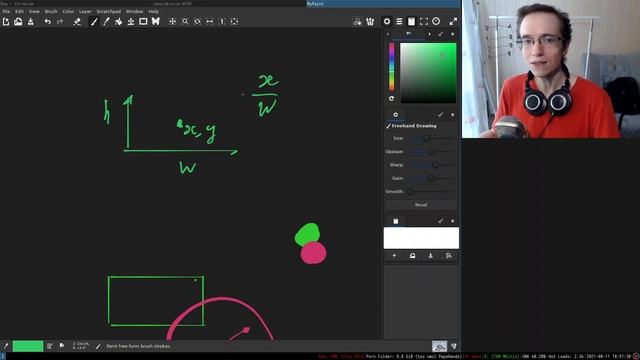Click the scratchpad plus new button
The image size is (640, 360).
pyautogui.click(x=394, y=256)
